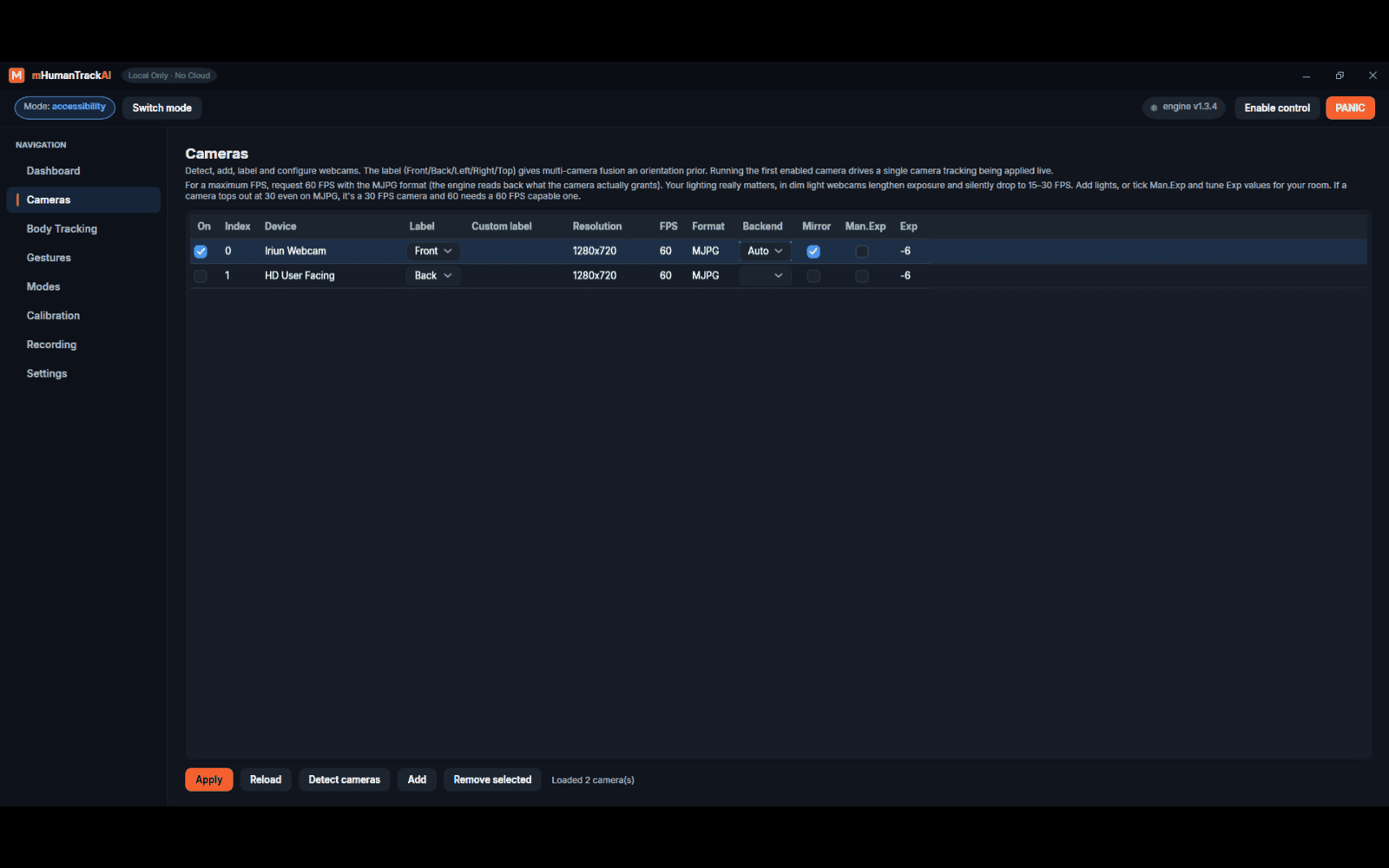Click FPS value 60 for Iriun Webcam
This screenshot has width=1389, height=868.
coord(666,251)
